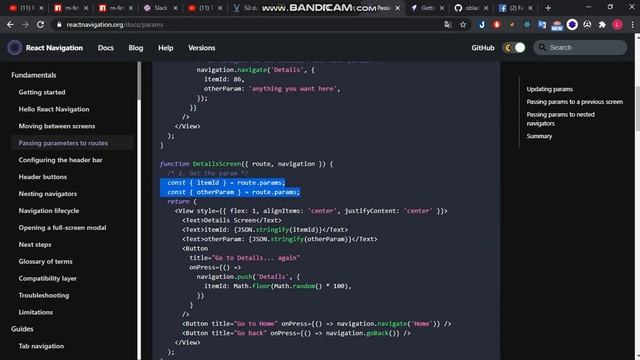The image size is (640, 360).
Task: Close the Facebook tab
Action: [530, 8]
